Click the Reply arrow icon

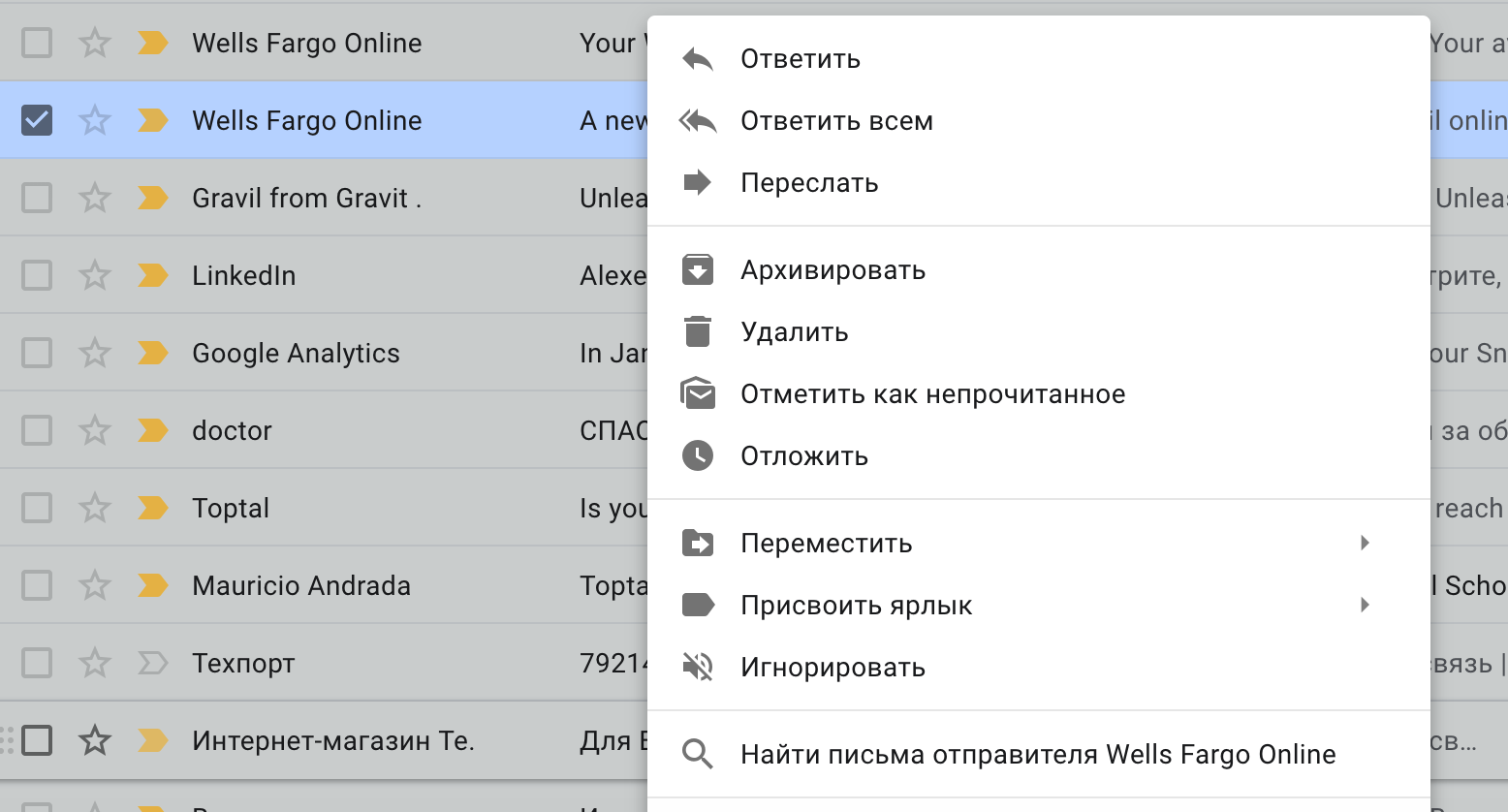pyautogui.click(x=697, y=58)
